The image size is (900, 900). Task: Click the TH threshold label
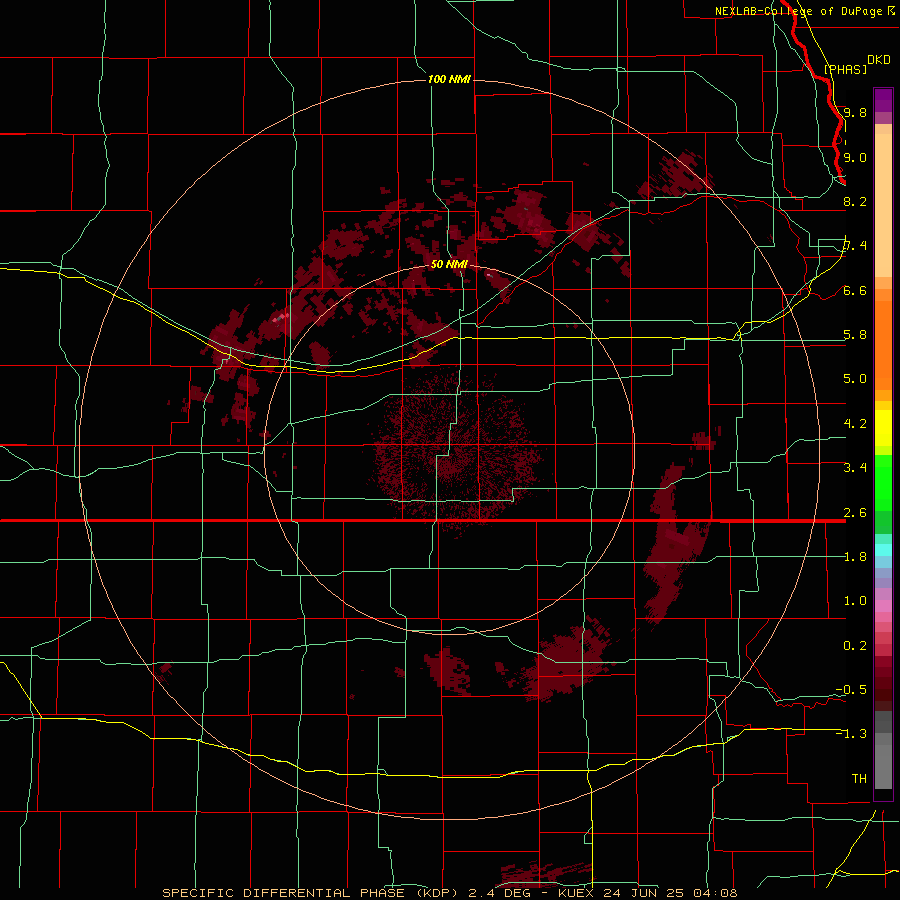pos(859,778)
